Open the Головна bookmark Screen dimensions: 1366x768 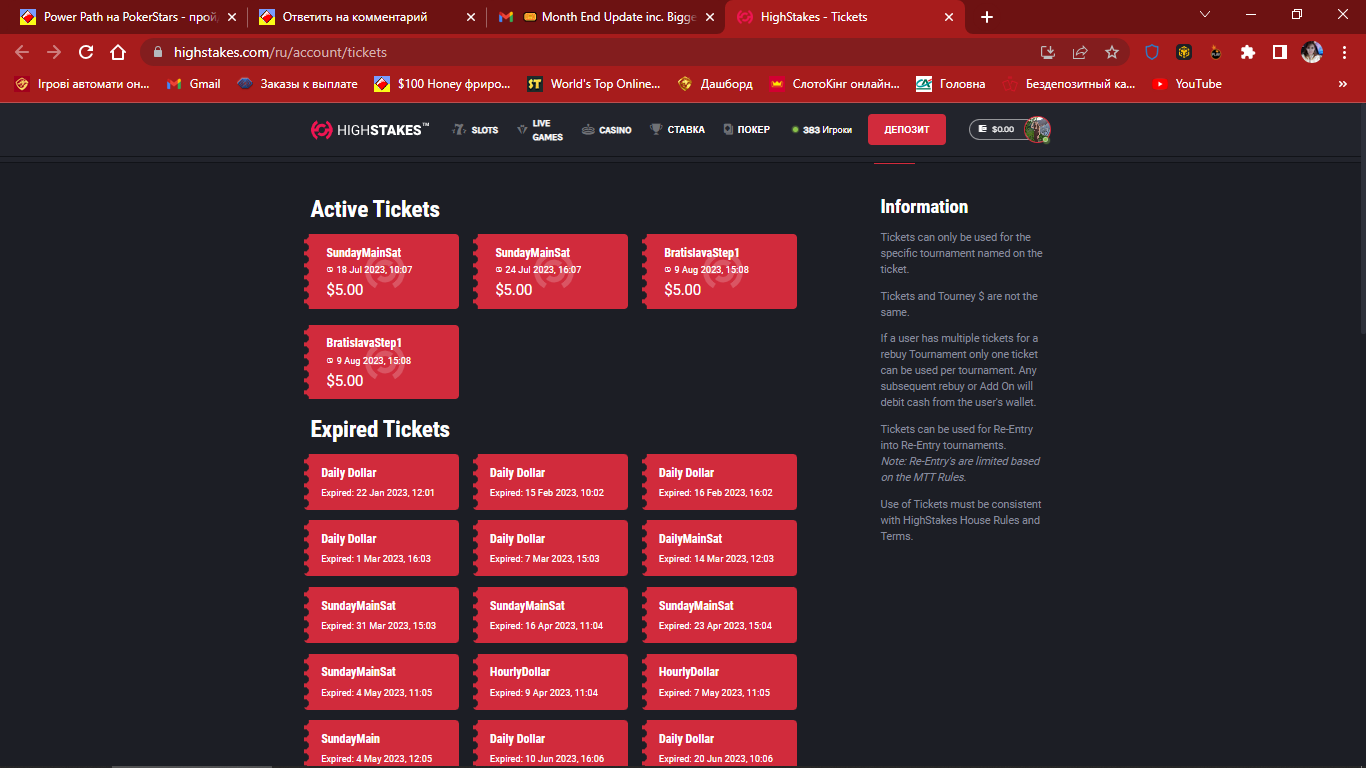951,84
